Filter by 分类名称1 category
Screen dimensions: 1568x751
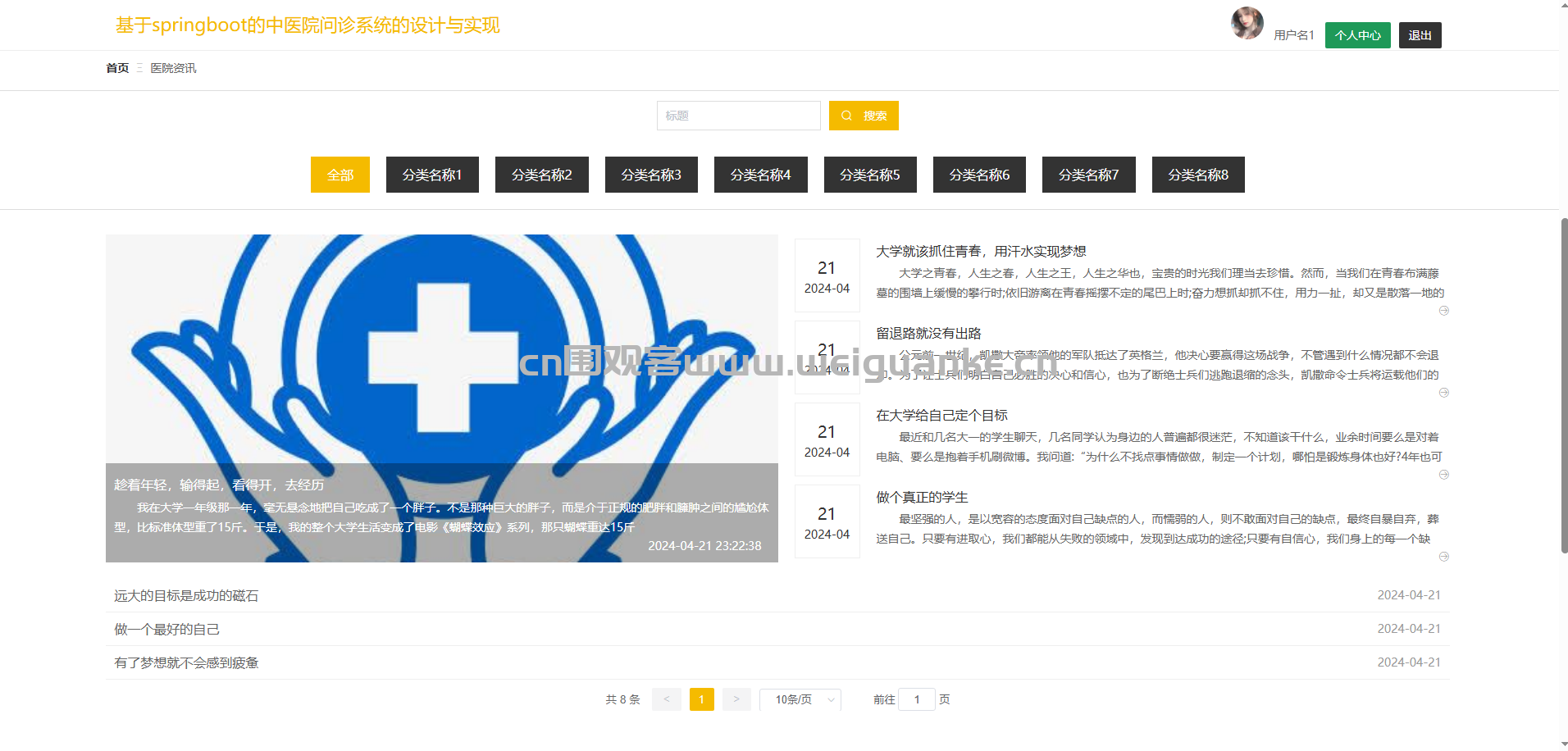(x=432, y=175)
